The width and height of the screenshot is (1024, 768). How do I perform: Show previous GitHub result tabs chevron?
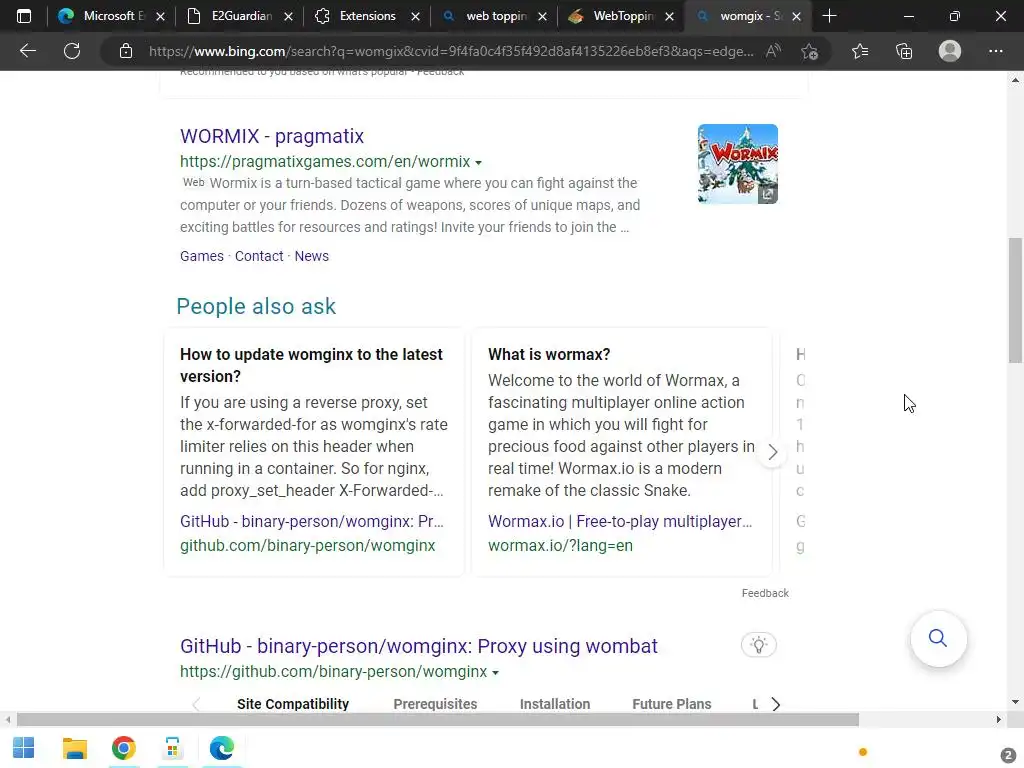[196, 704]
